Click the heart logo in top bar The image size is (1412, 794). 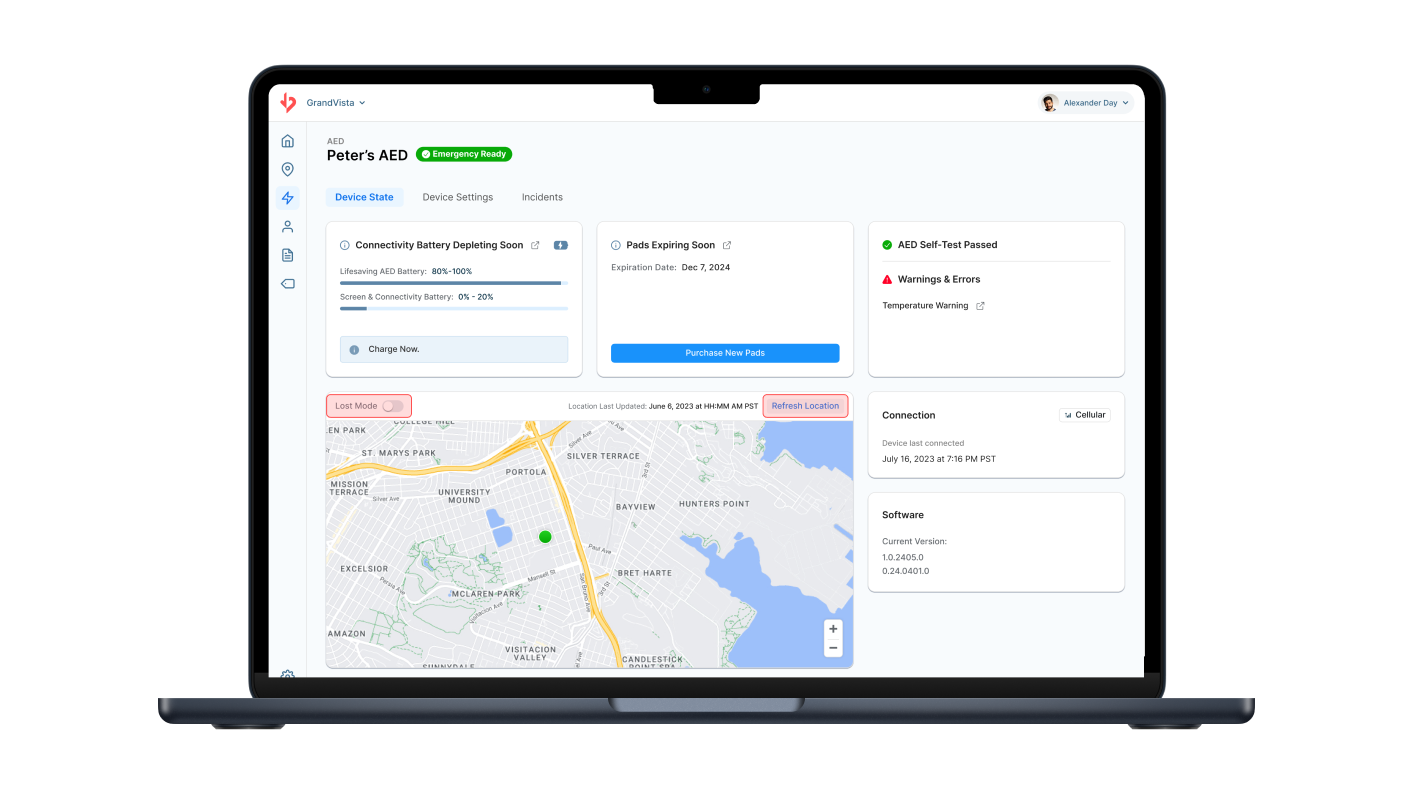pos(288,102)
